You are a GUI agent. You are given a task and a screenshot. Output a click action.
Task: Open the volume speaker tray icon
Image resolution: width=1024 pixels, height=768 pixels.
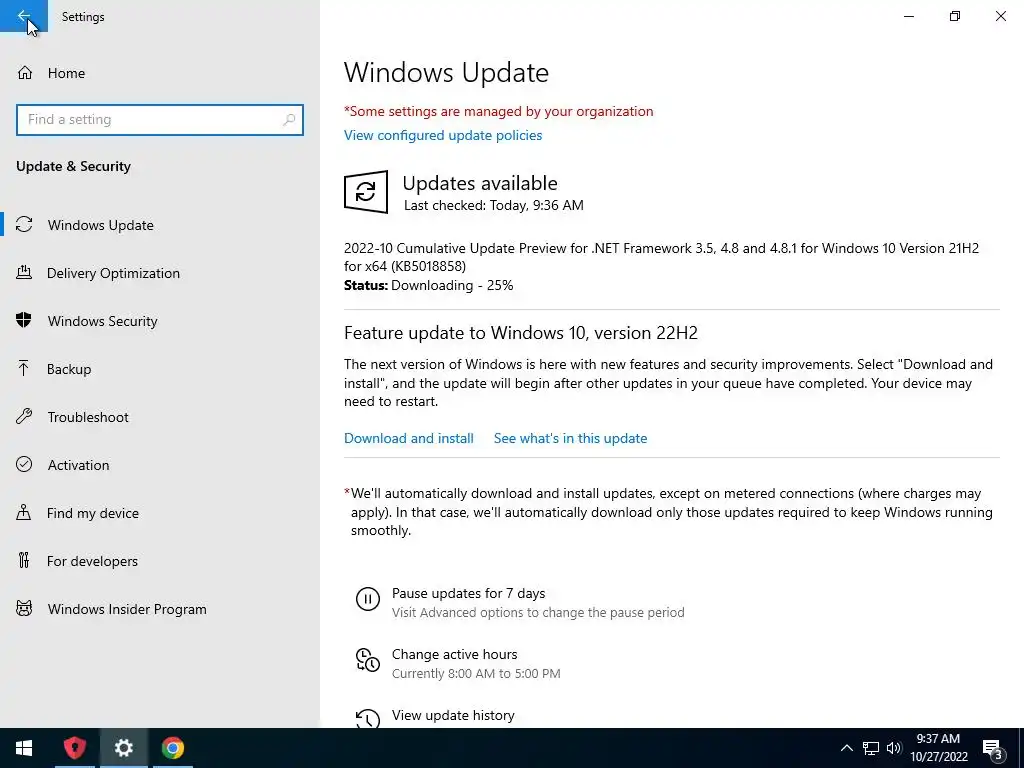pyautogui.click(x=894, y=748)
